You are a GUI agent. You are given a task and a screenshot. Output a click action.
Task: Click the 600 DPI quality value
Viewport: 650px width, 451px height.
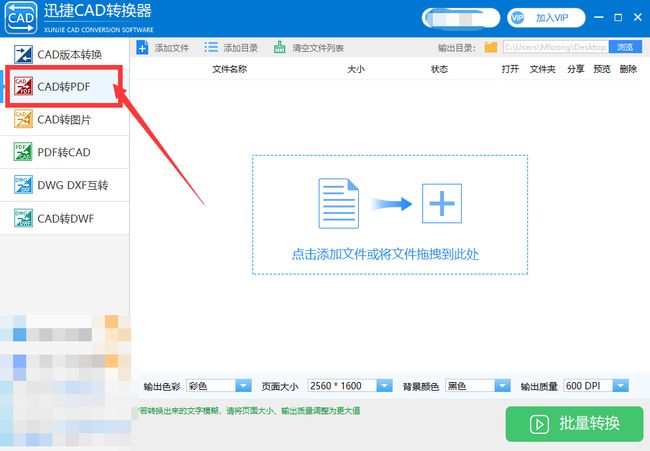[x=588, y=386]
